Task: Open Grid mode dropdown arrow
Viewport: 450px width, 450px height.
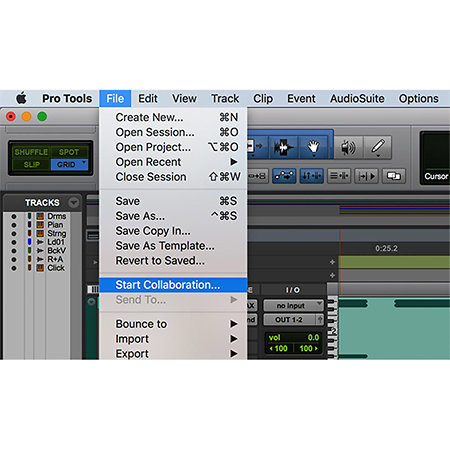Action: pyautogui.click(x=84, y=163)
